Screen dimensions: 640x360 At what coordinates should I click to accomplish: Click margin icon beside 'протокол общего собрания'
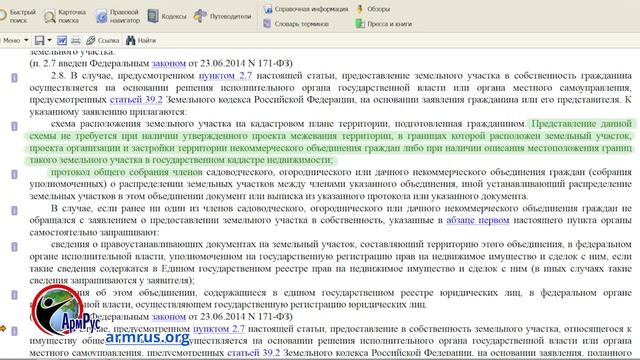click(14, 174)
